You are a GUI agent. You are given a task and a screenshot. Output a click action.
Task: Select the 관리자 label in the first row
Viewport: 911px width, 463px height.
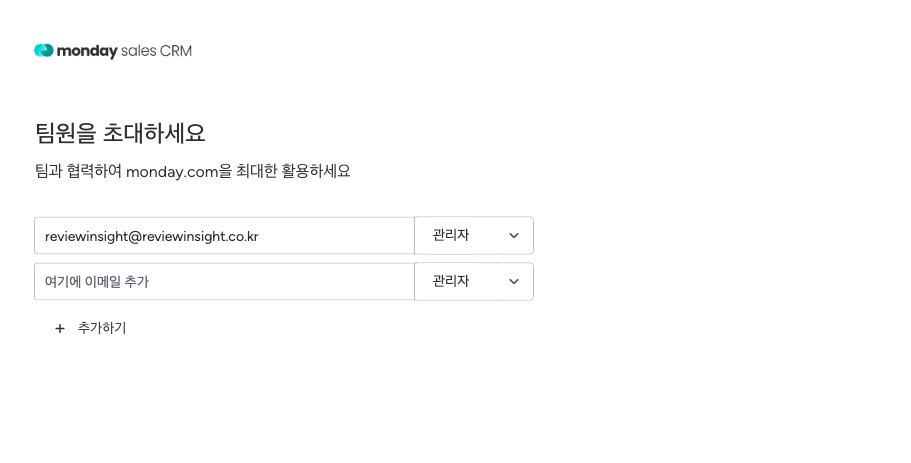coord(451,236)
